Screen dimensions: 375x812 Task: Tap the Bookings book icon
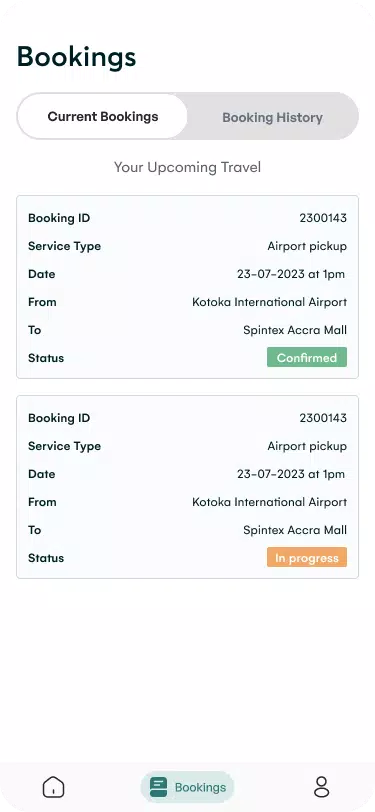pyautogui.click(x=158, y=787)
